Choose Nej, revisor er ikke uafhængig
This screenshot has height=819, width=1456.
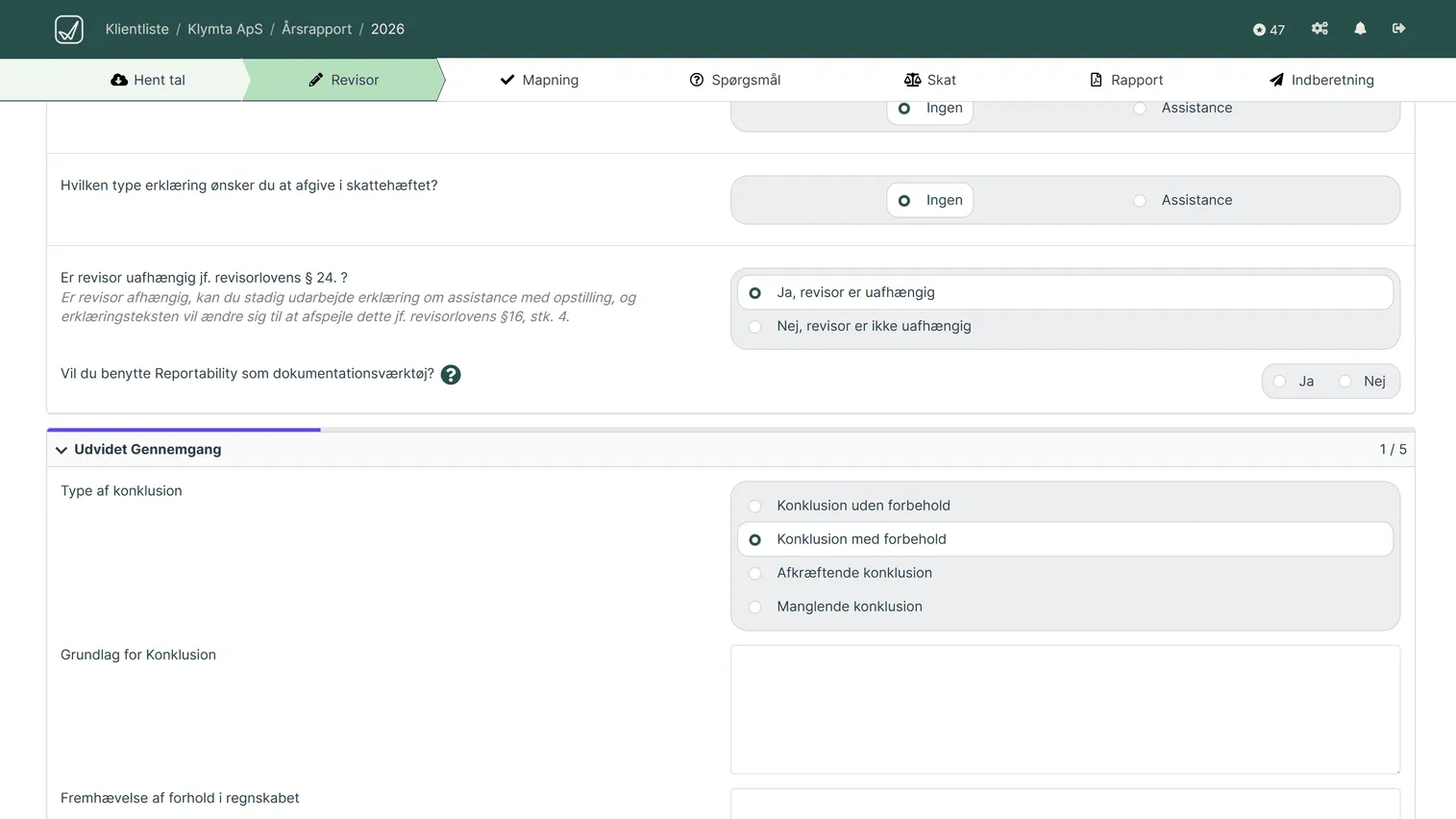click(x=1065, y=326)
